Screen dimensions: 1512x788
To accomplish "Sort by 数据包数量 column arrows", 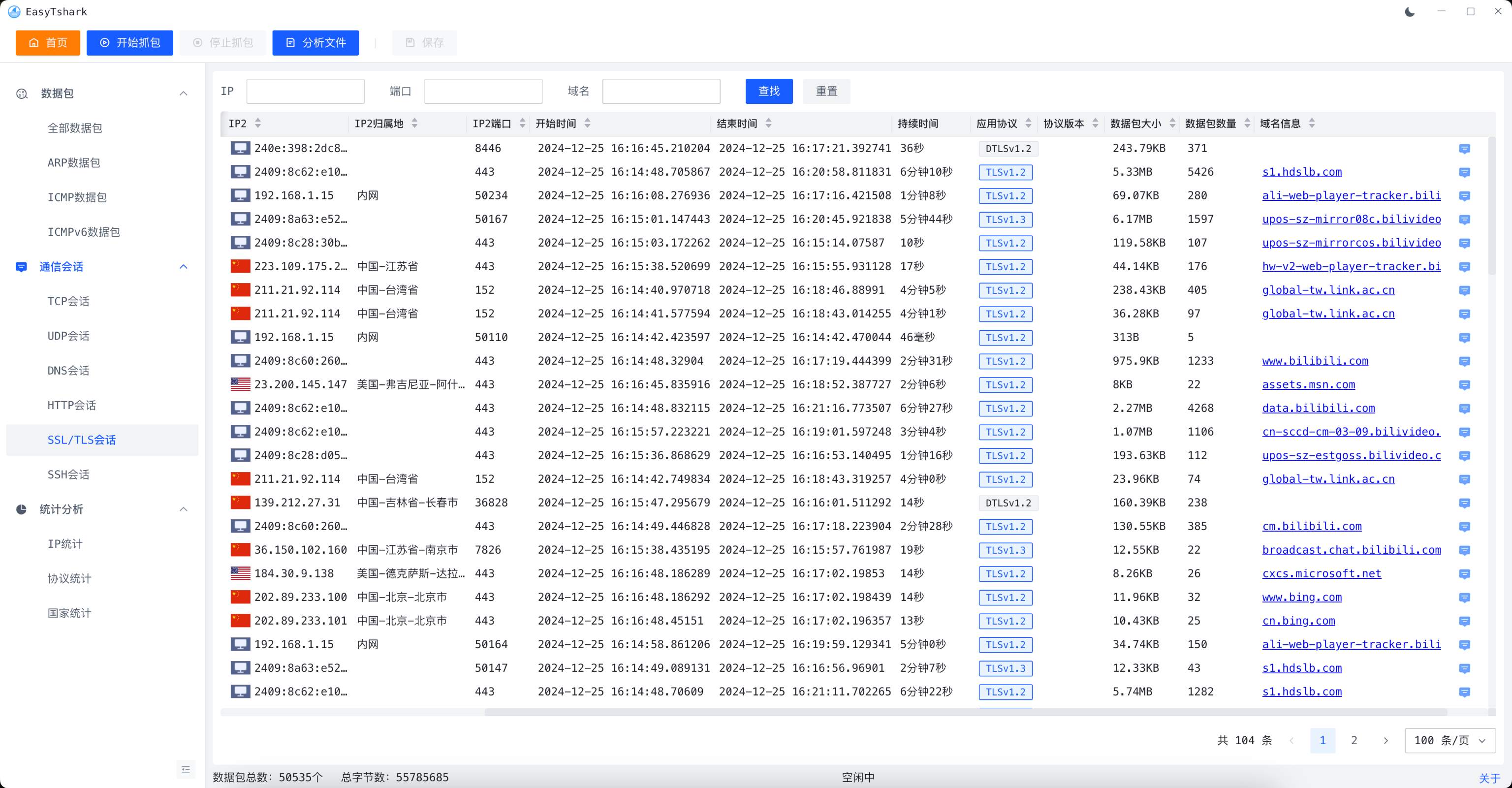I will (x=1247, y=123).
